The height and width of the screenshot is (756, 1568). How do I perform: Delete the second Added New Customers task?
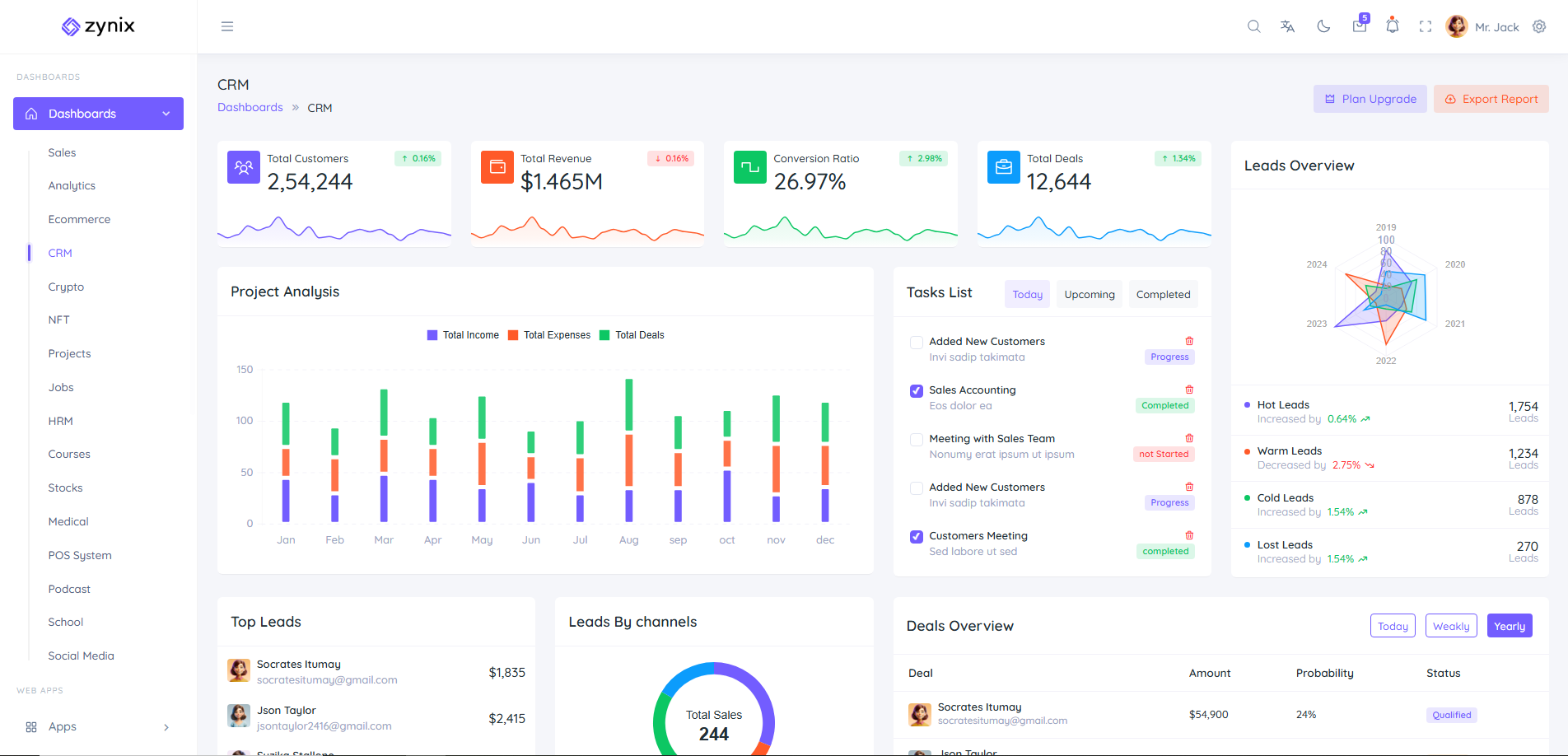tap(1189, 487)
